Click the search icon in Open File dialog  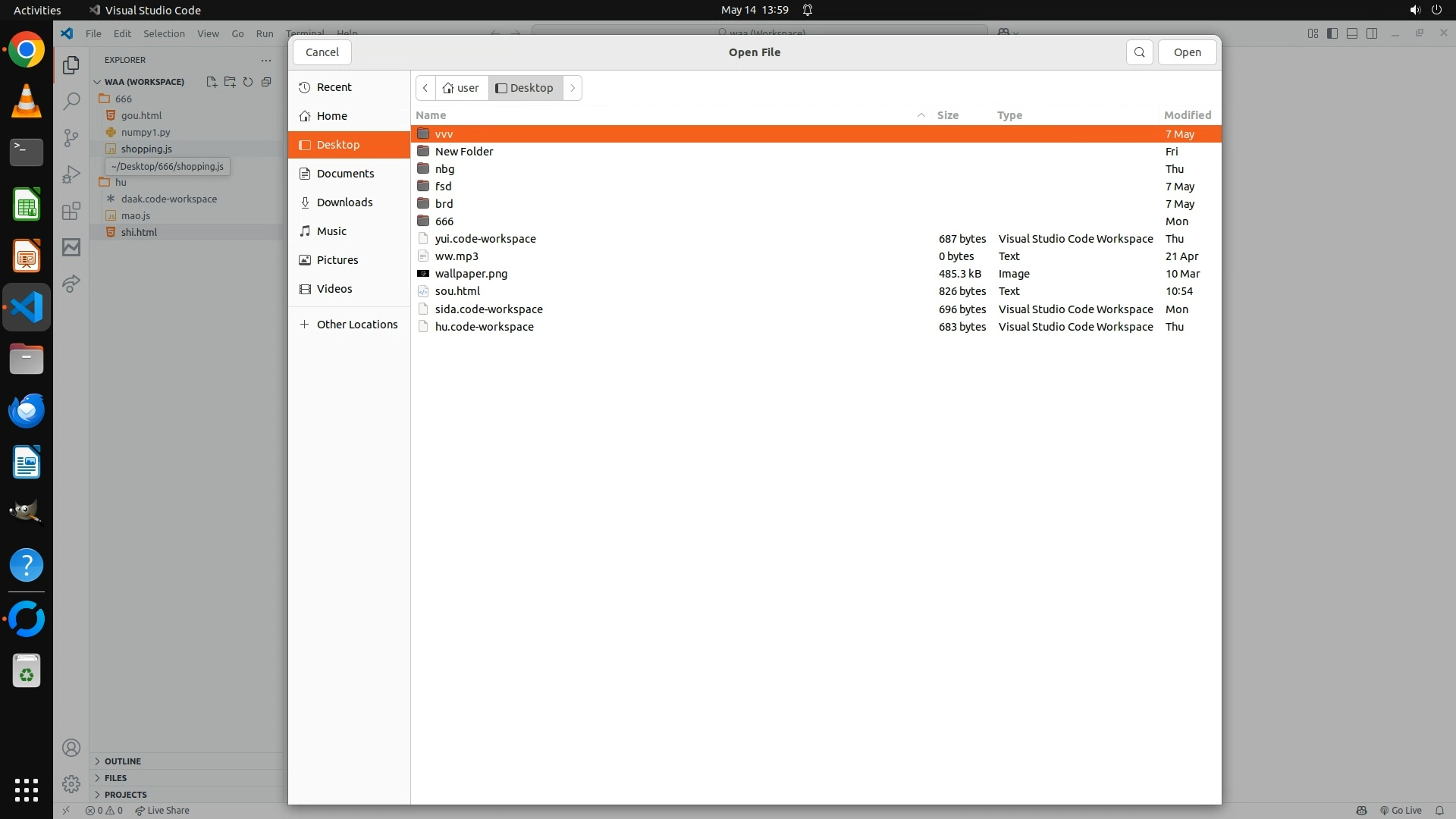(1139, 52)
